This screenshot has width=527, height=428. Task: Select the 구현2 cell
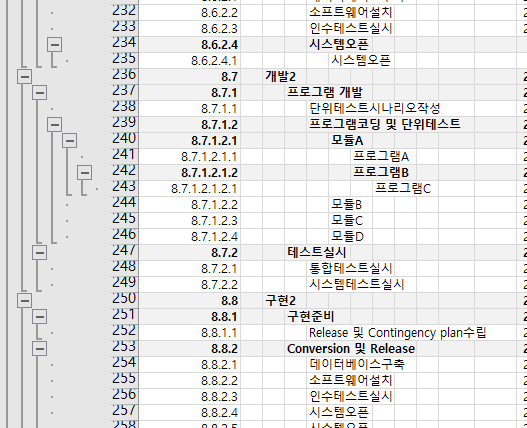(x=280, y=301)
